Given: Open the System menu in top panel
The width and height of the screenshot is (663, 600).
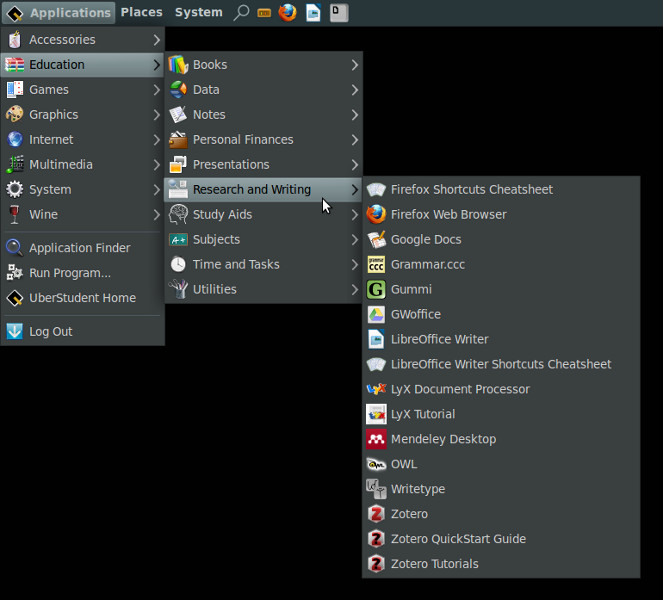Looking at the screenshot, I should point(198,12).
